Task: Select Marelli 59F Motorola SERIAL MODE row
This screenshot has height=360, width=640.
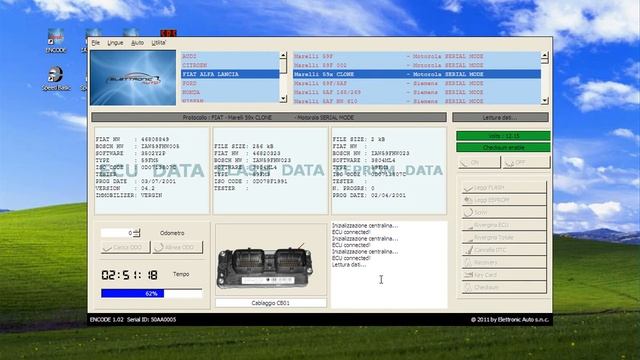Action: [x=417, y=56]
